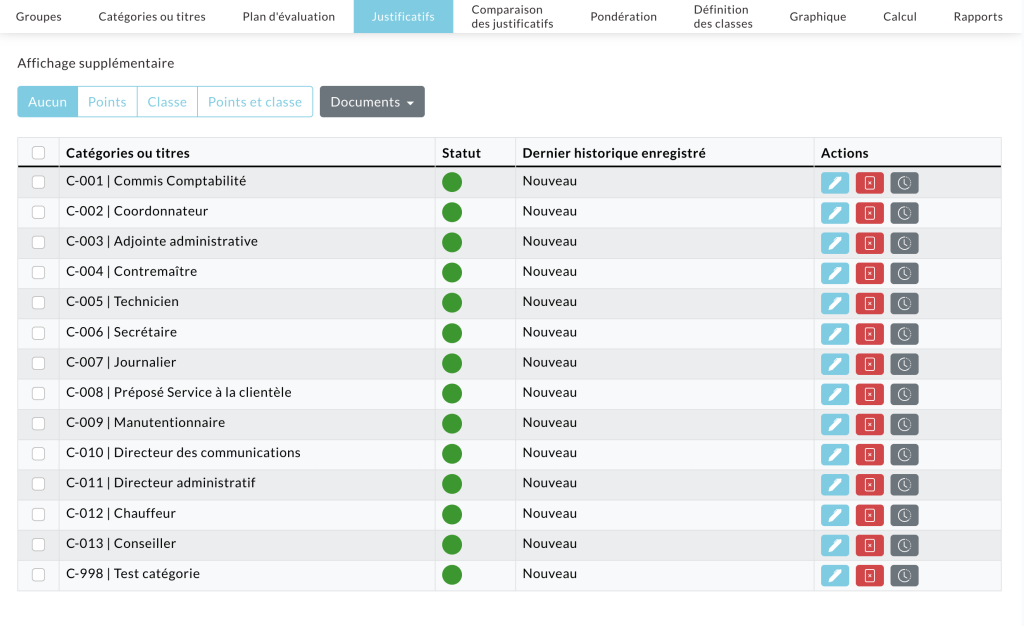Edit the C-008 Préposé Service à la clientèle
The width and height of the screenshot is (1024, 626).
pos(835,394)
